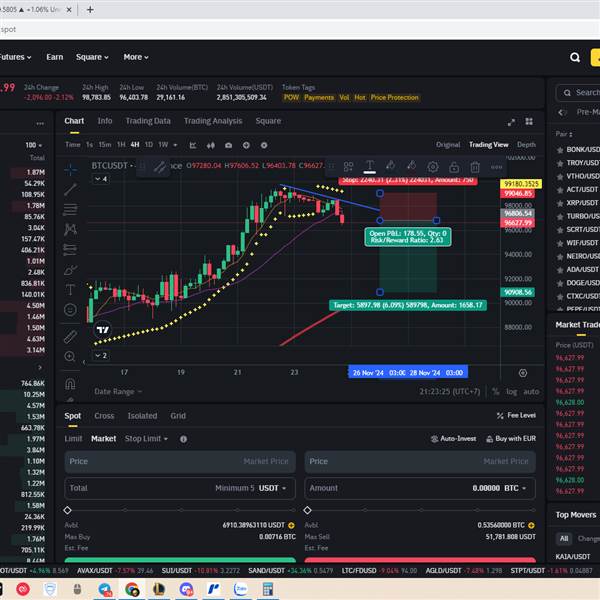This screenshot has width=600, height=600.
Task: Switch to the Cross margin tab
Action: click(x=104, y=416)
